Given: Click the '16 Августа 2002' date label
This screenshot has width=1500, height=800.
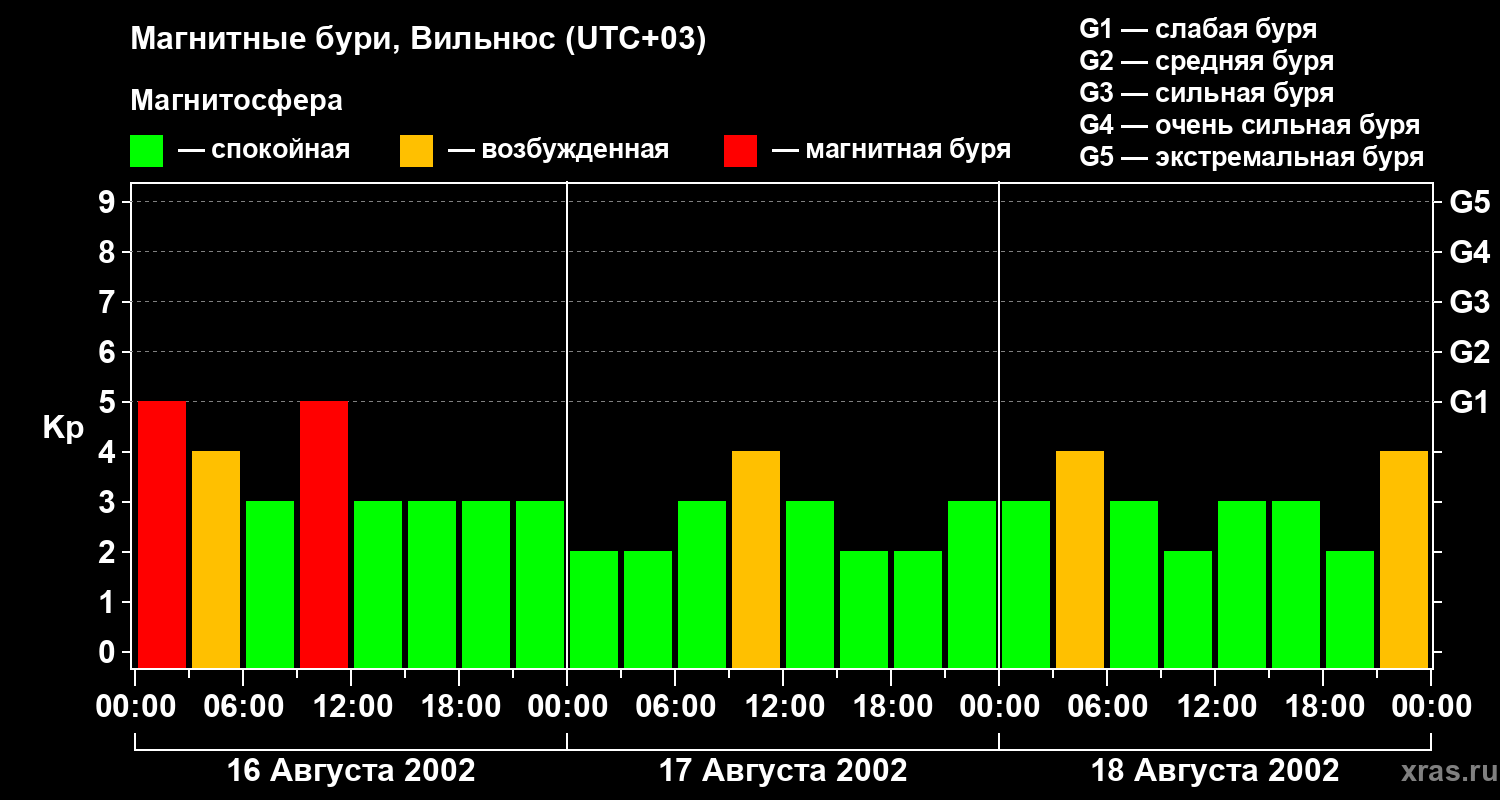Looking at the screenshot, I should [x=351, y=771].
